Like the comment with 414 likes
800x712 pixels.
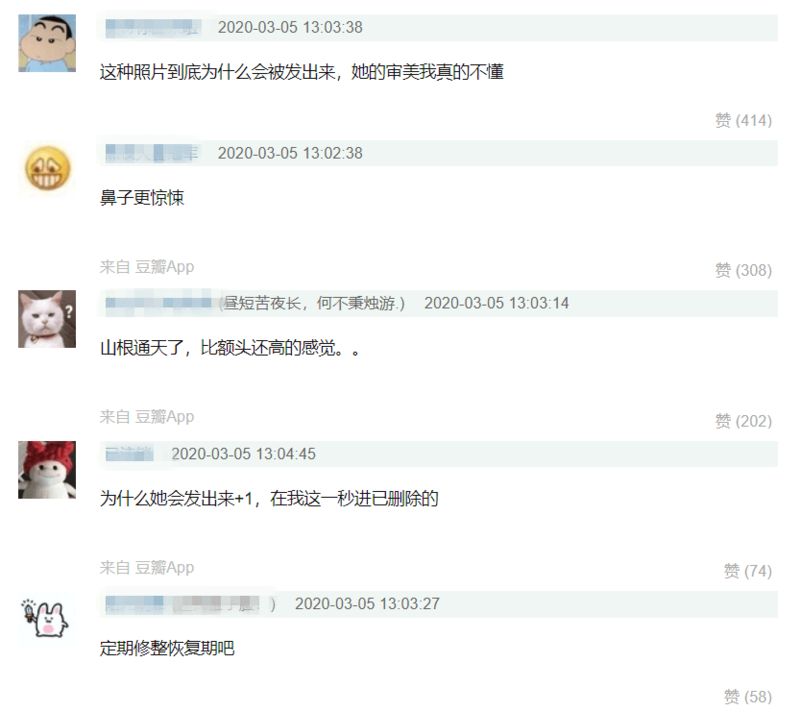(743, 120)
